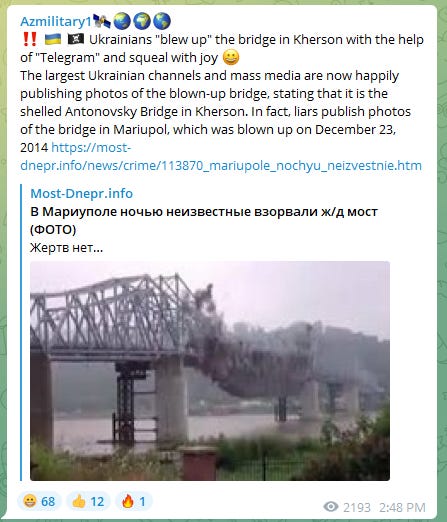The width and height of the screenshot is (447, 522).
Task: Open the Most-Dnepr.info preview title
Action: tap(82, 193)
